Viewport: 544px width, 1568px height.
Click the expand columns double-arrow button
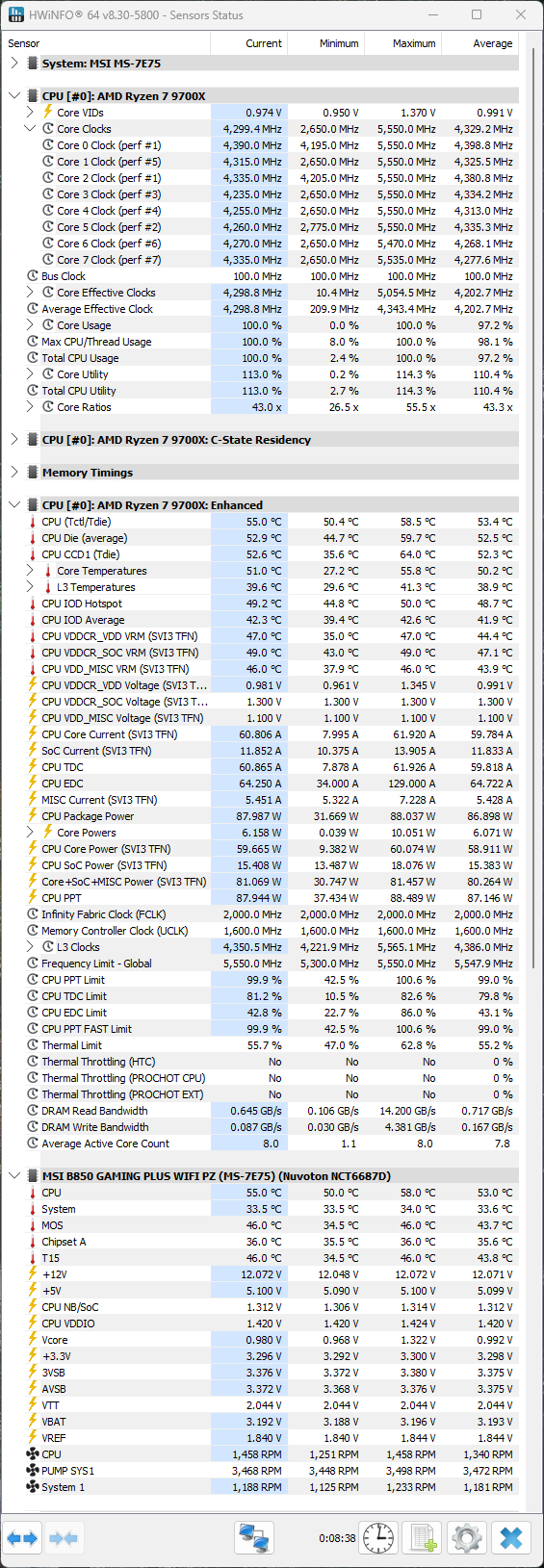click(22, 1538)
